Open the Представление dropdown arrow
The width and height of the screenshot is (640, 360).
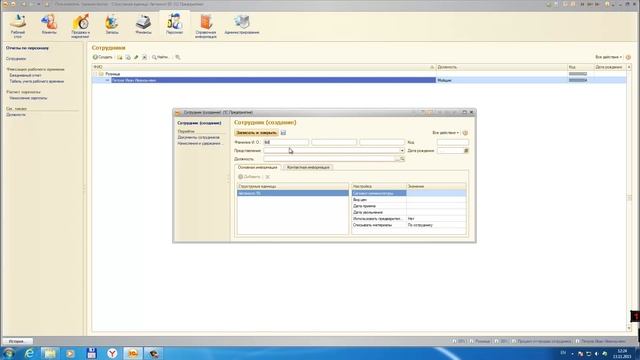(x=402, y=151)
